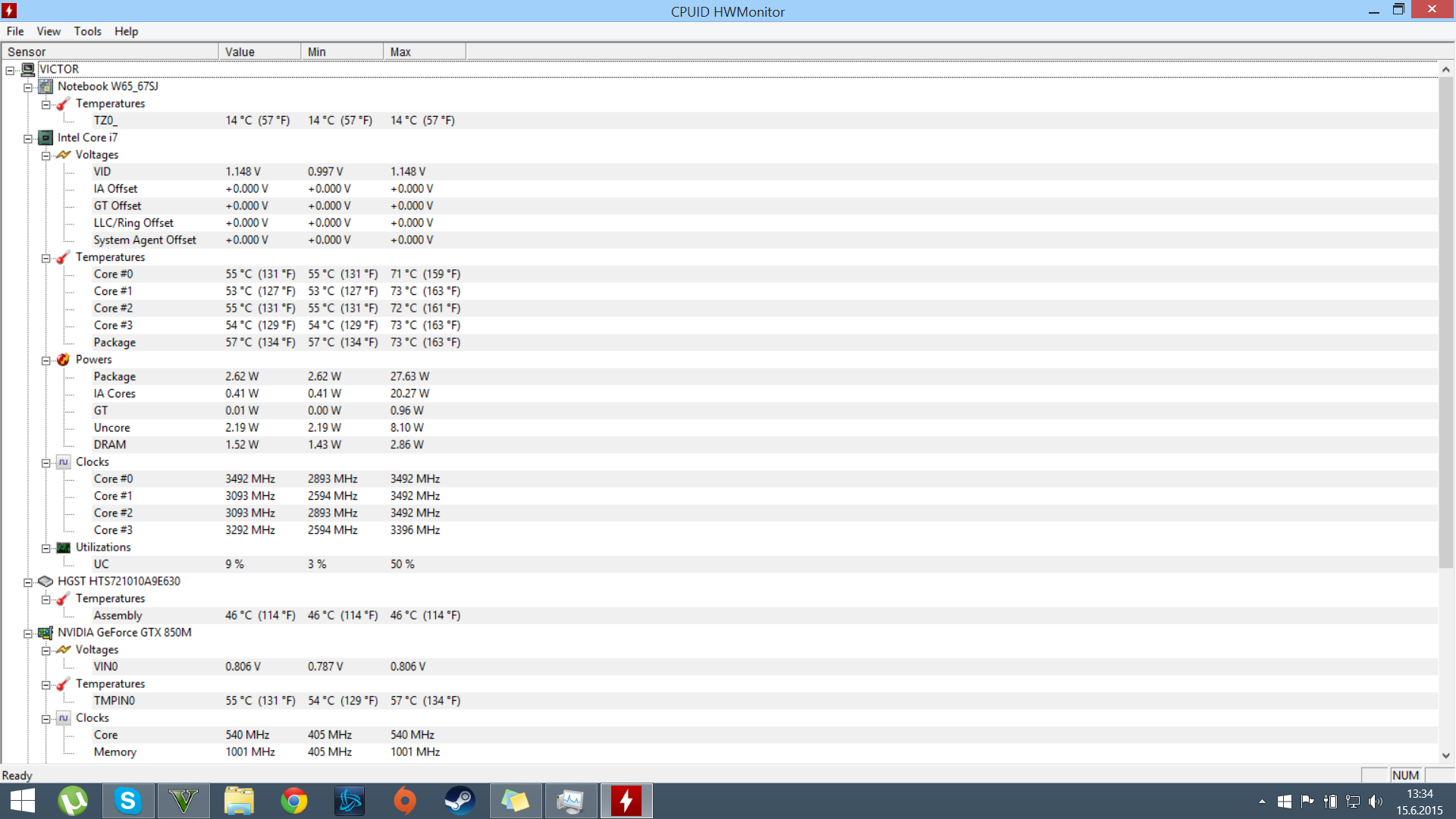Click the network icon in system tray

(1353, 802)
